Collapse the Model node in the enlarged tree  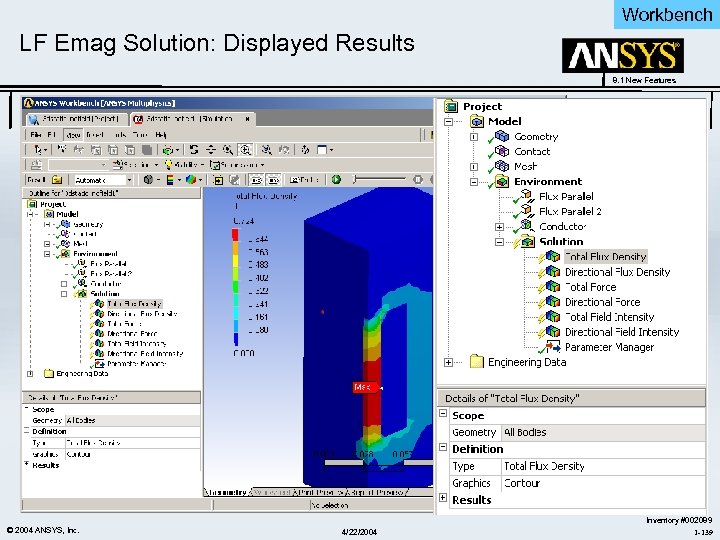(449, 122)
